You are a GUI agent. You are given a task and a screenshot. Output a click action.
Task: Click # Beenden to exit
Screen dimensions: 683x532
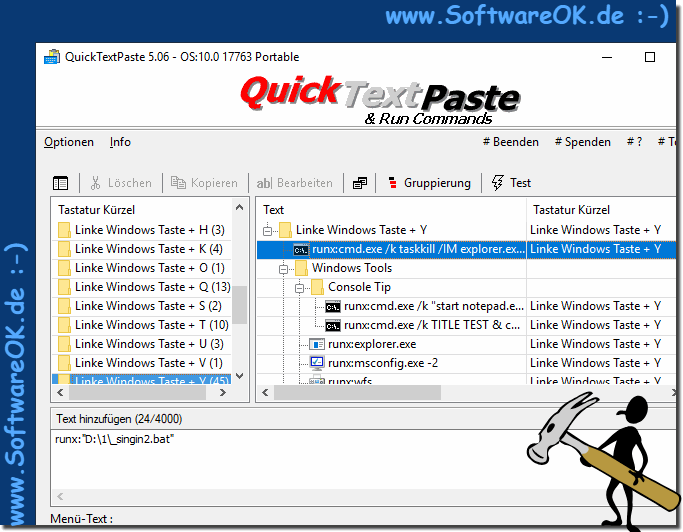click(511, 142)
